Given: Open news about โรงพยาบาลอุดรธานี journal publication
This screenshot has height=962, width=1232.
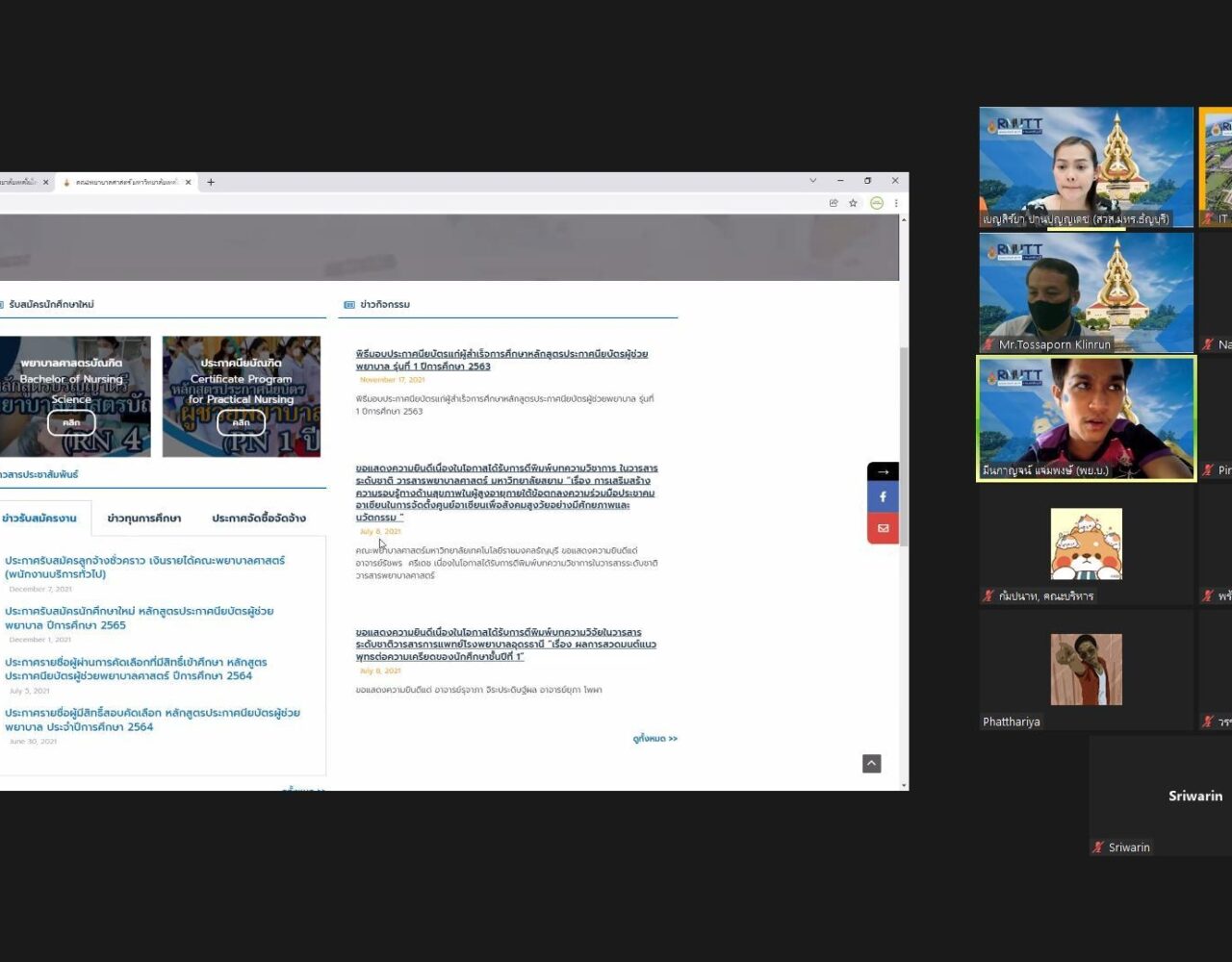Looking at the screenshot, I should click(x=505, y=645).
